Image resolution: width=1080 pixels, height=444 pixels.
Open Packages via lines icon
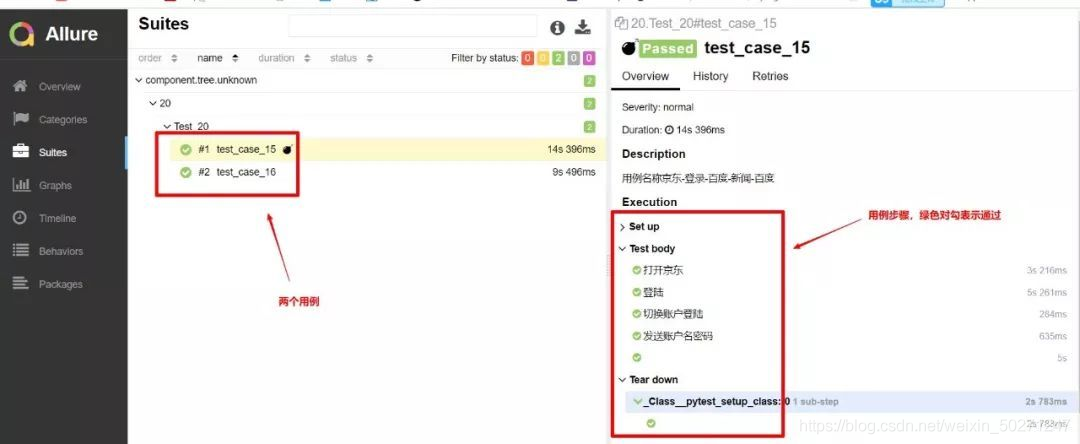[21, 283]
